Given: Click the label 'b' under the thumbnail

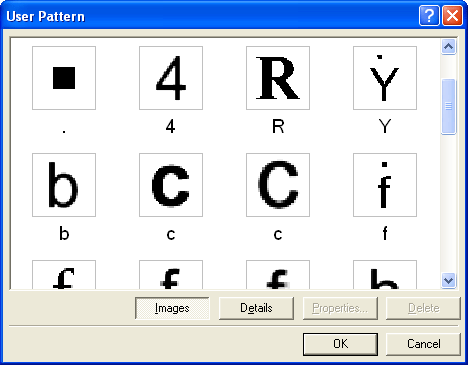Looking at the screenshot, I should click(64, 233).
